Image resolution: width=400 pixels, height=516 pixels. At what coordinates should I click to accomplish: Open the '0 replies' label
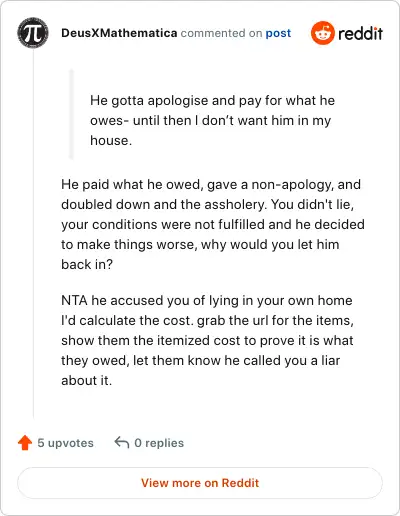point(159,443)
